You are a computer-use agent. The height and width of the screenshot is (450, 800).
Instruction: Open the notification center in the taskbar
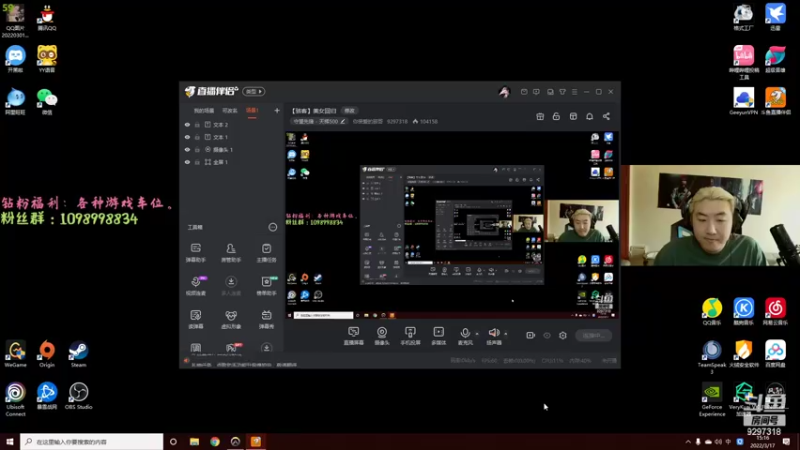[786, 442]
